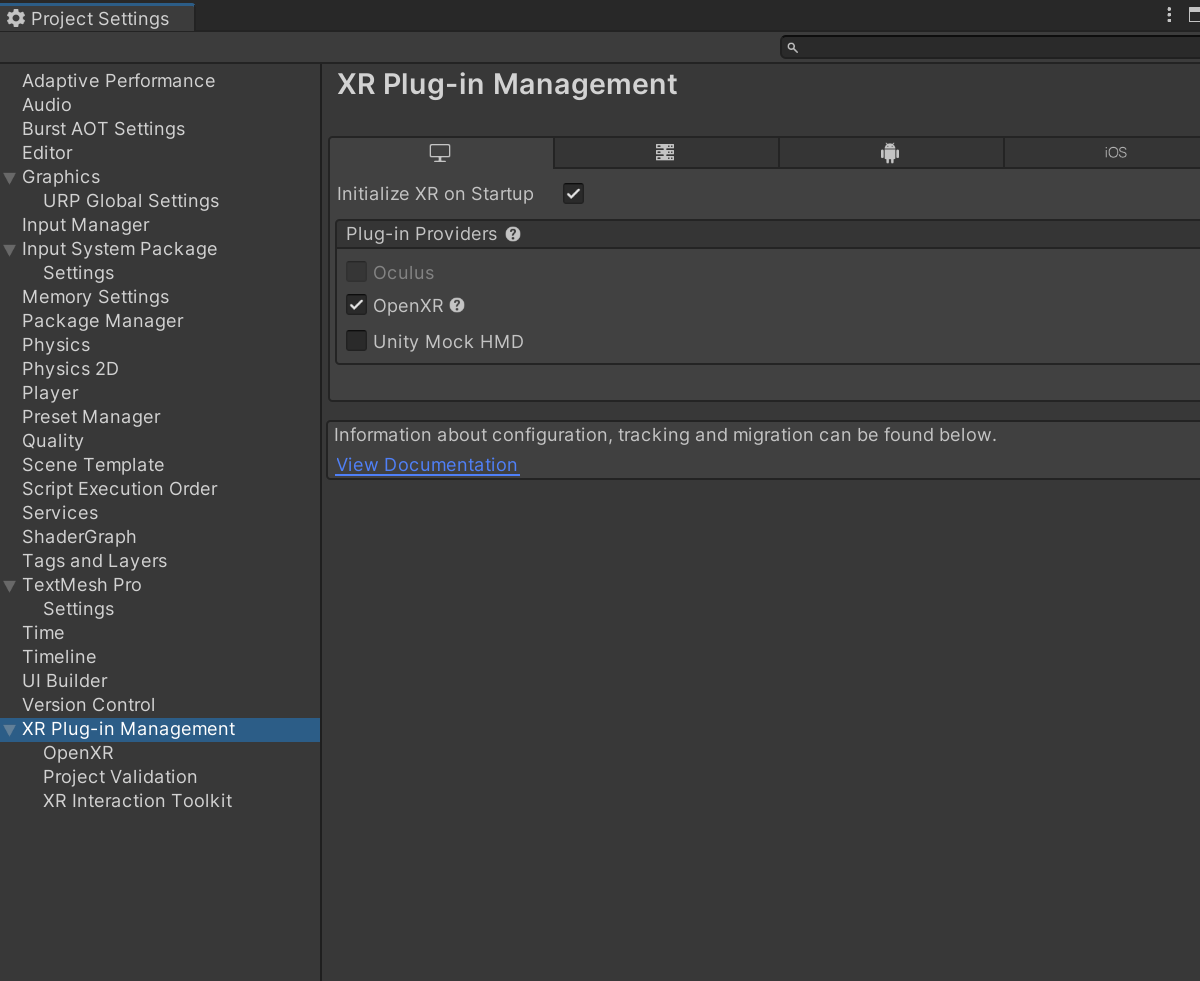
Task: Select the desktop standalone platform tab icon
Action: click(440, 153)
